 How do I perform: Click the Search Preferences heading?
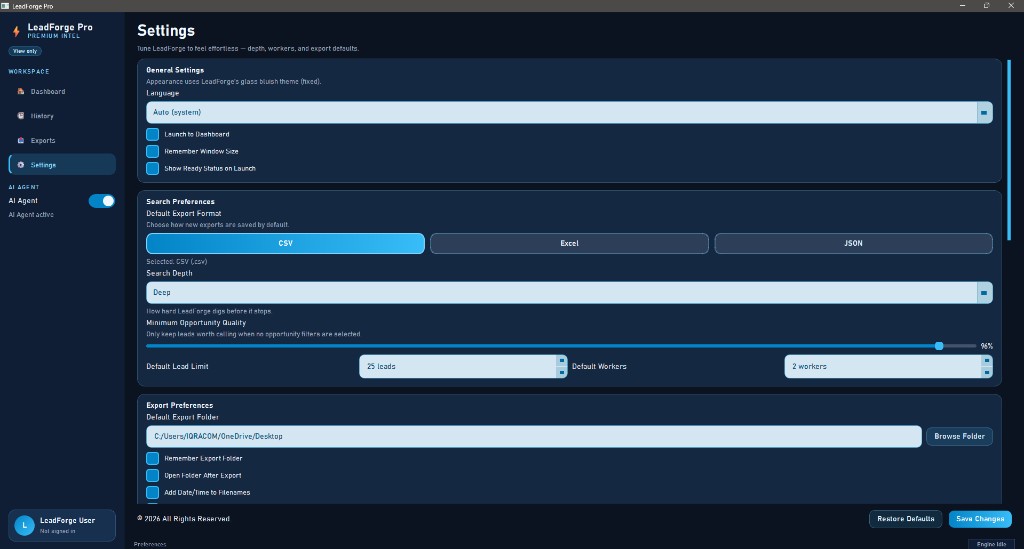pyautogui.click(x=180, y=202)
